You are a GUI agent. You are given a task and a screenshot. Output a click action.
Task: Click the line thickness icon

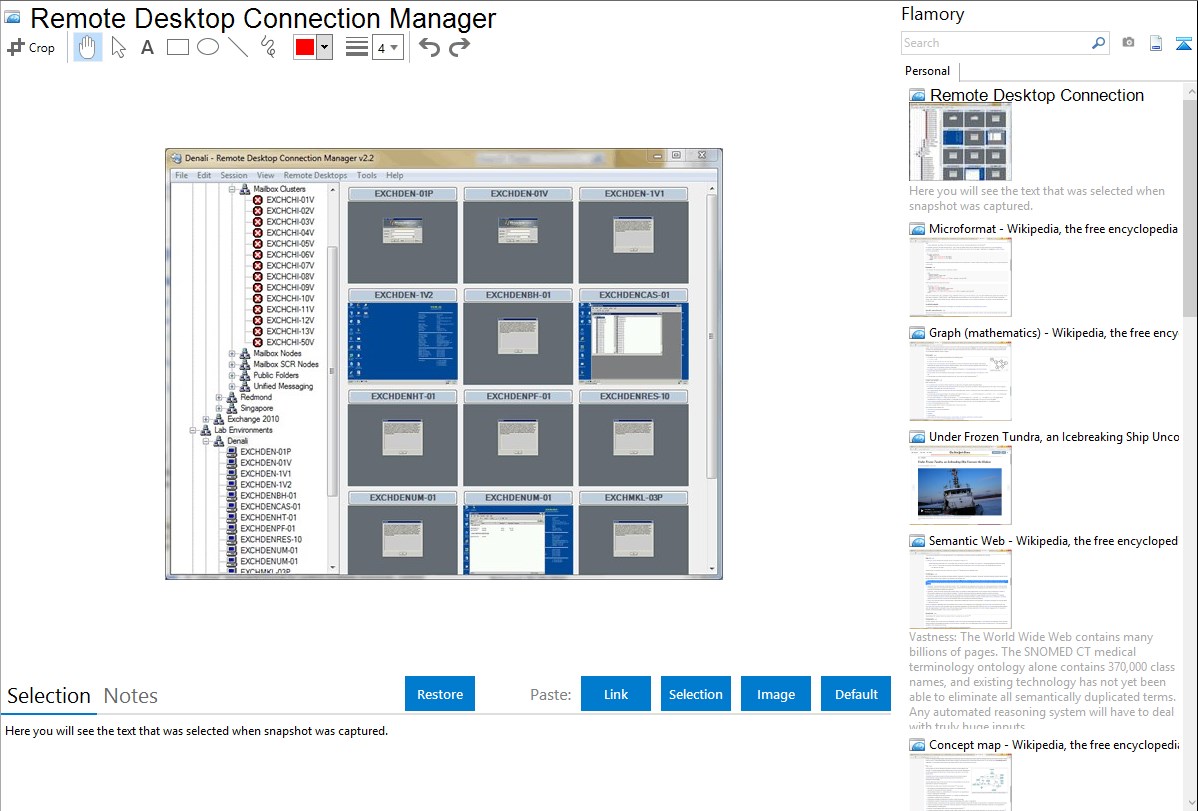(x=357, y=47)
